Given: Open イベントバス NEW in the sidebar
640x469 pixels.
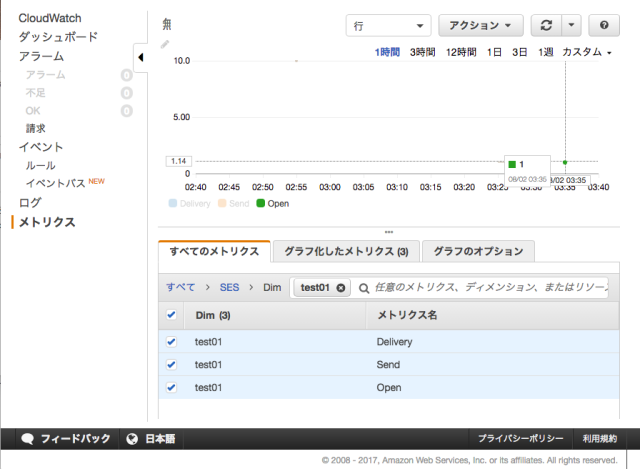Looking at the screenshot, I should pos(65,183).
